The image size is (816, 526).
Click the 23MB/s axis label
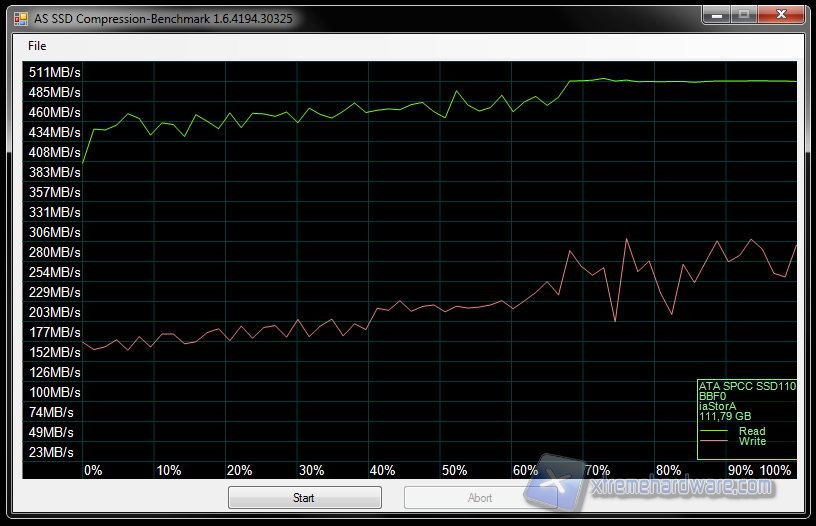(x=52, y=452)
